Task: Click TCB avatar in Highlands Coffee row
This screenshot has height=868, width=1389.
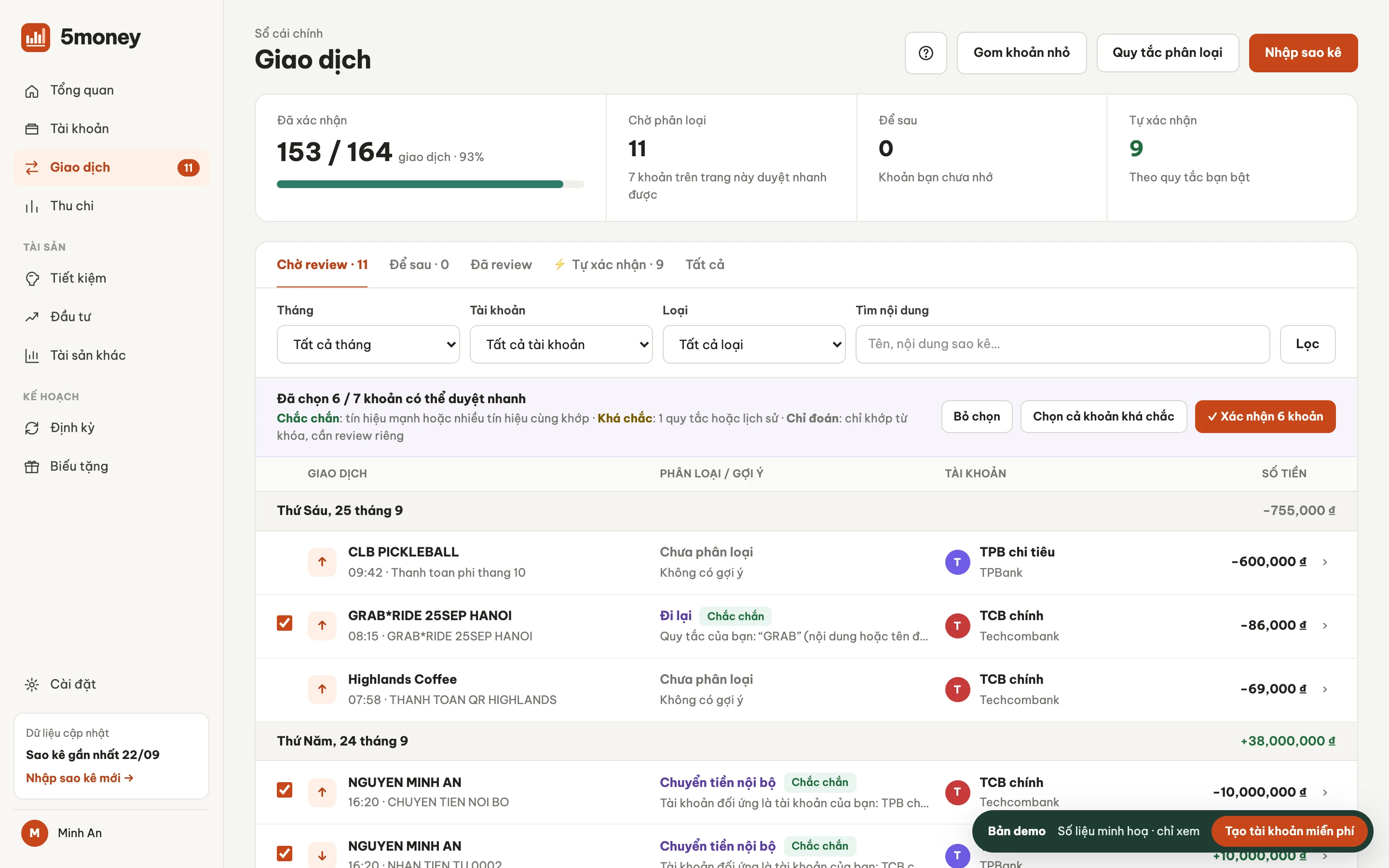Action: coord(957,690)
